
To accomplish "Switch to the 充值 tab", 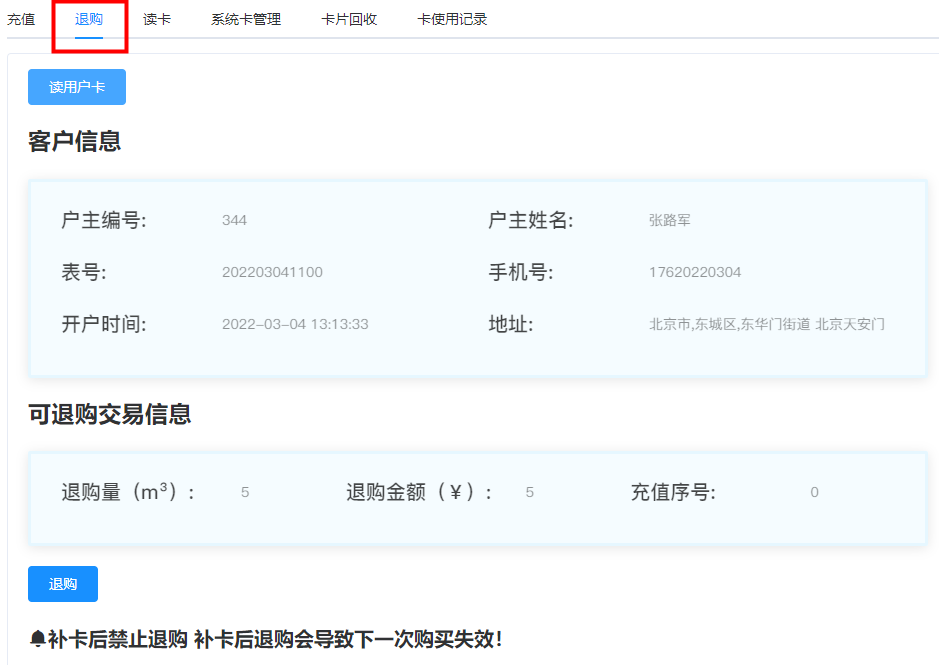I will [x=21, y=19].
